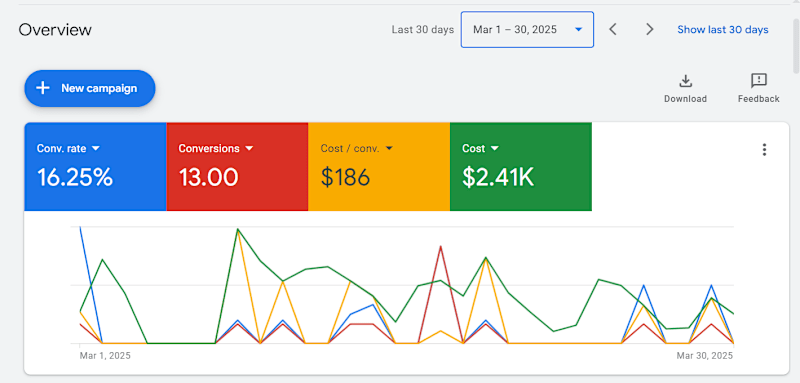Open the three-dot more options menu
The width and height of the screenshot is (800, 383).
click(764, 149)
